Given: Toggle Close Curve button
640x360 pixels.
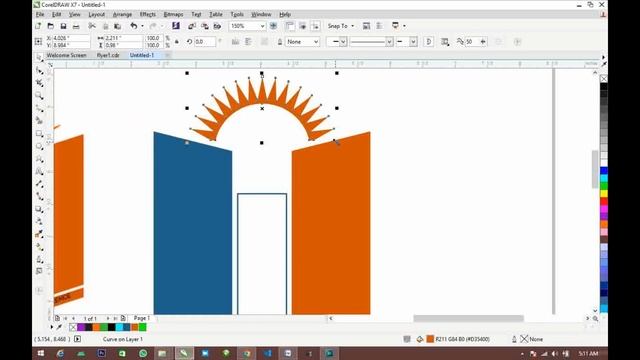Looking at the screenshot, I should click(x=429, y=42).
